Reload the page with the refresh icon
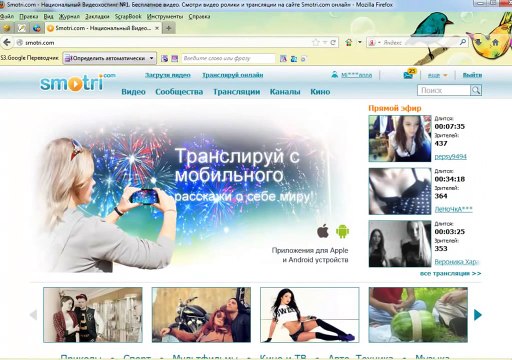512x360 pixels. pyautogui.click(x=333, y=42)
